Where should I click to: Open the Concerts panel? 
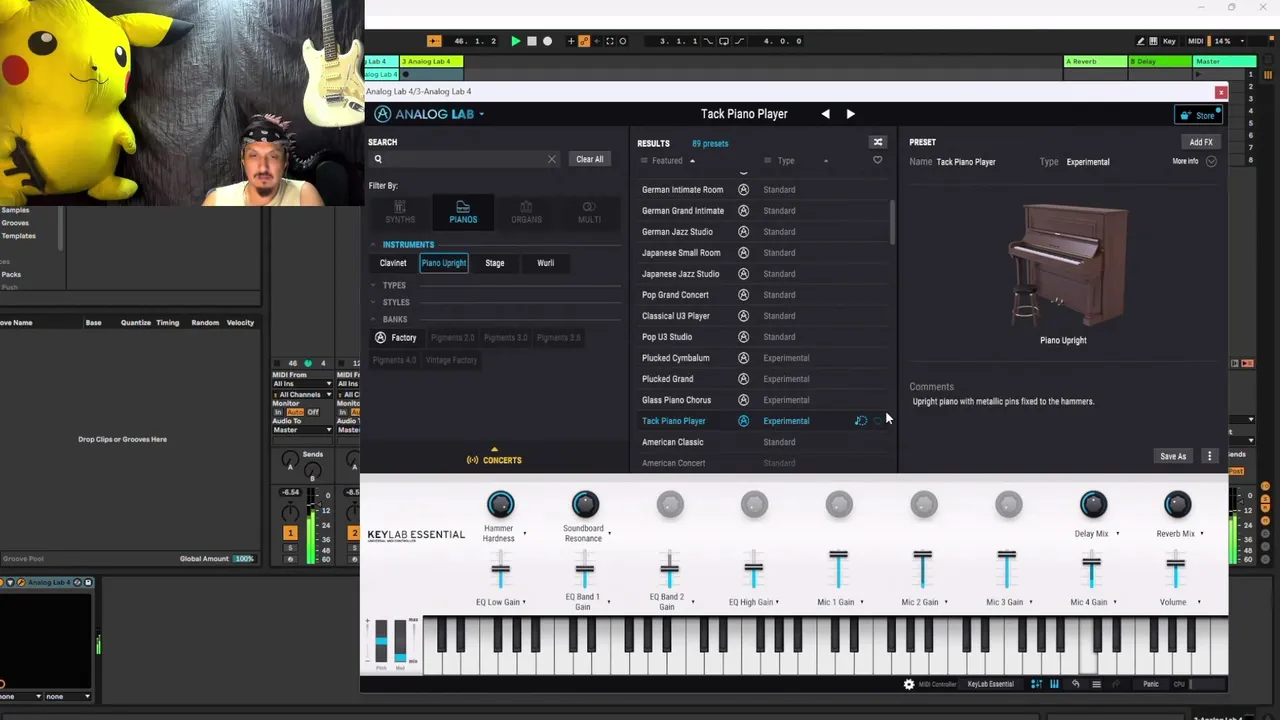(x=494, y=460)
